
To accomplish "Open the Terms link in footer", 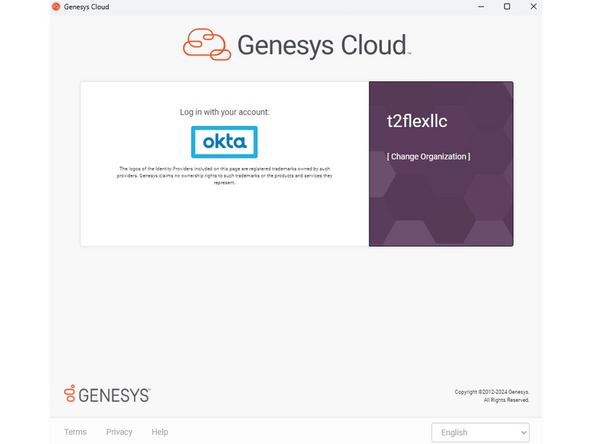I will (x=75, y=432).
